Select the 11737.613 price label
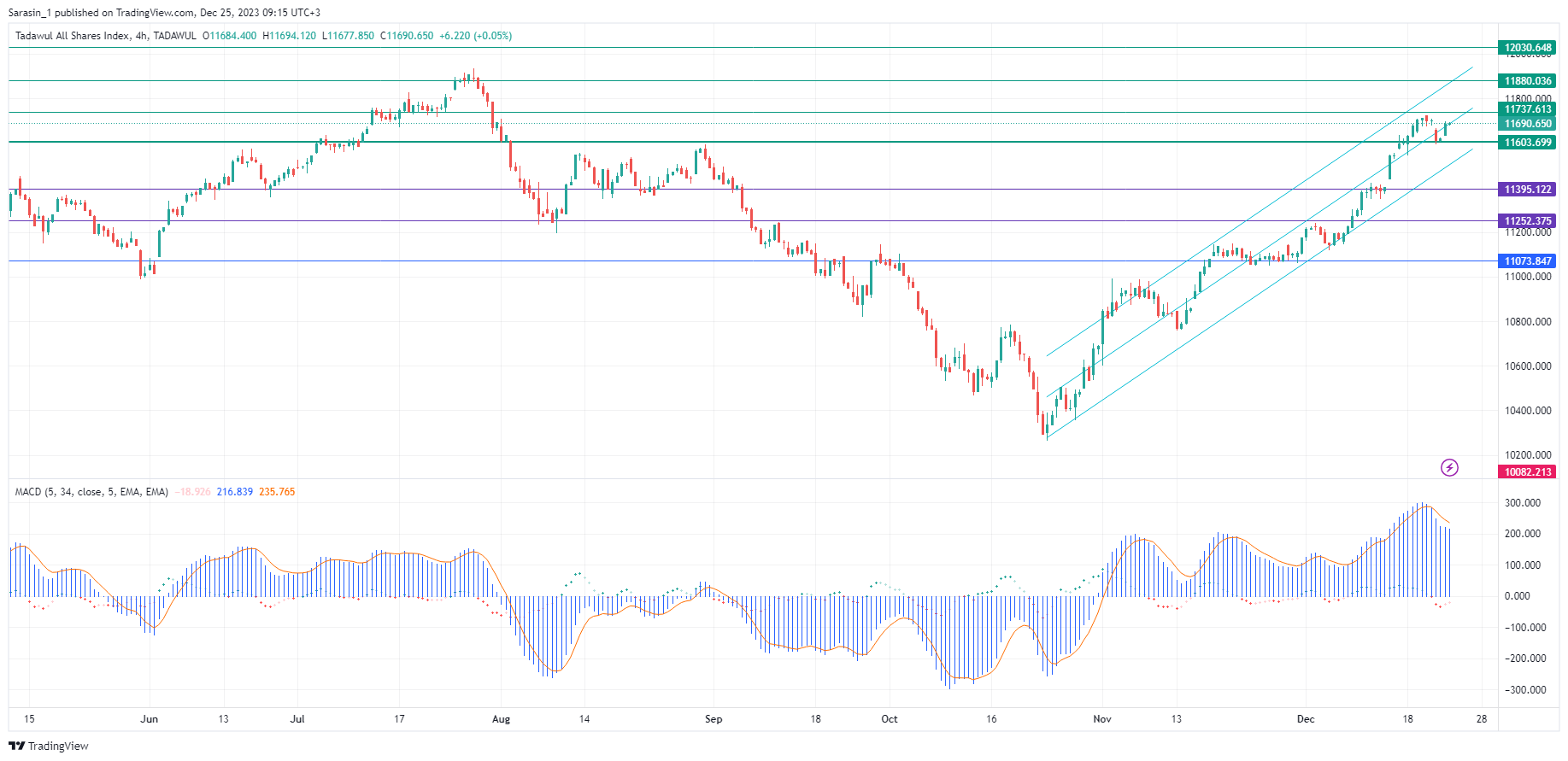The width and height of the screenshot is (1568, 761). pyautogui.click(x=1528, y=109)
